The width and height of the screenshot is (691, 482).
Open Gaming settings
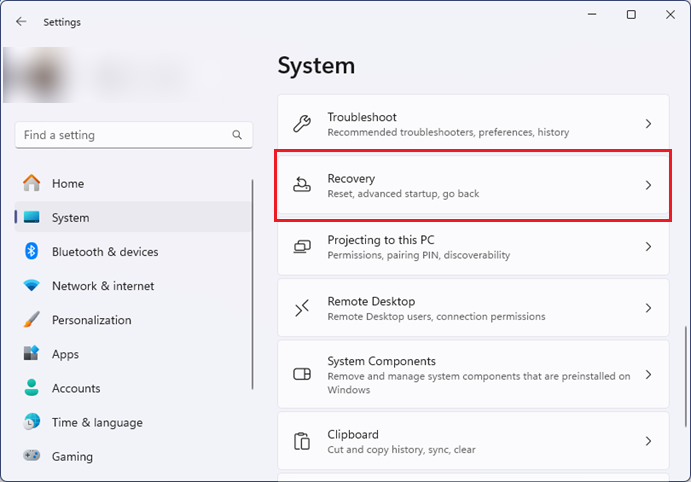coord(134,456)
